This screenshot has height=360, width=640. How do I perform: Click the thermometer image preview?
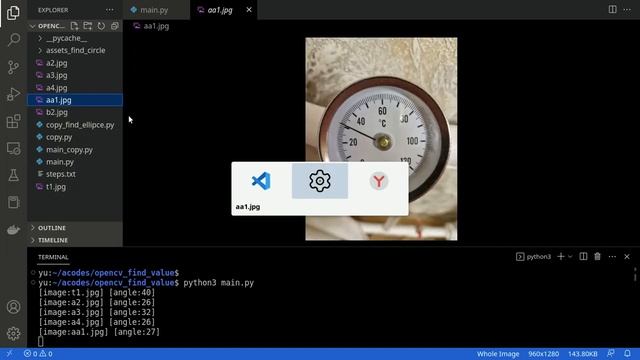[381, 139]
